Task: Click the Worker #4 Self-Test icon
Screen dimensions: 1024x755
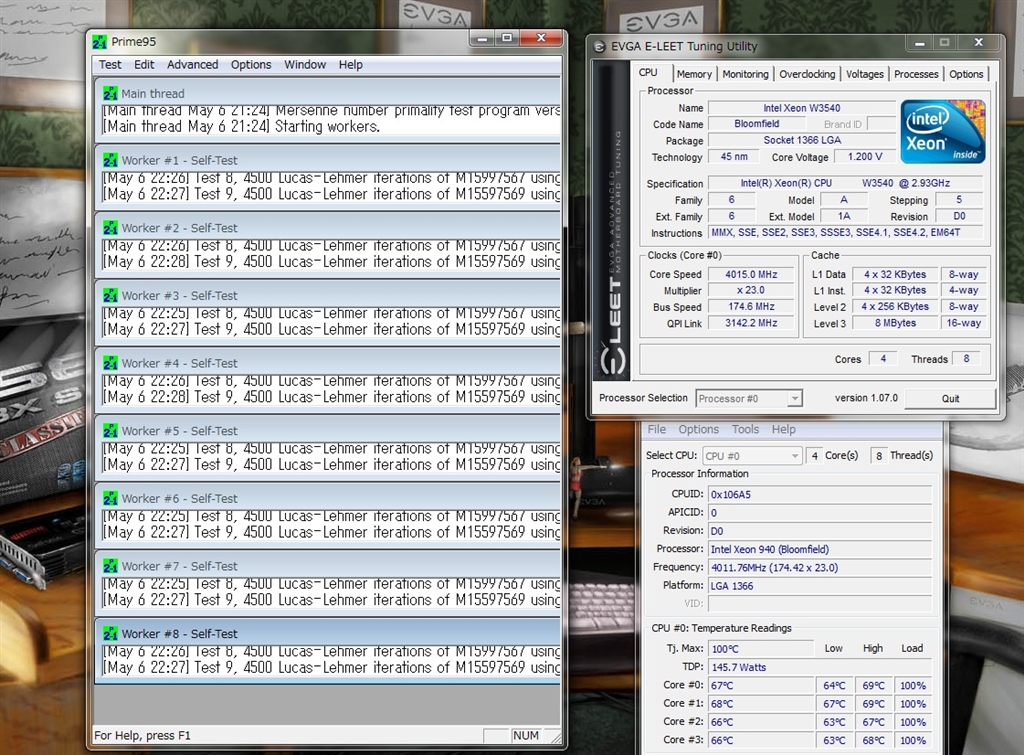Action: 110,363
